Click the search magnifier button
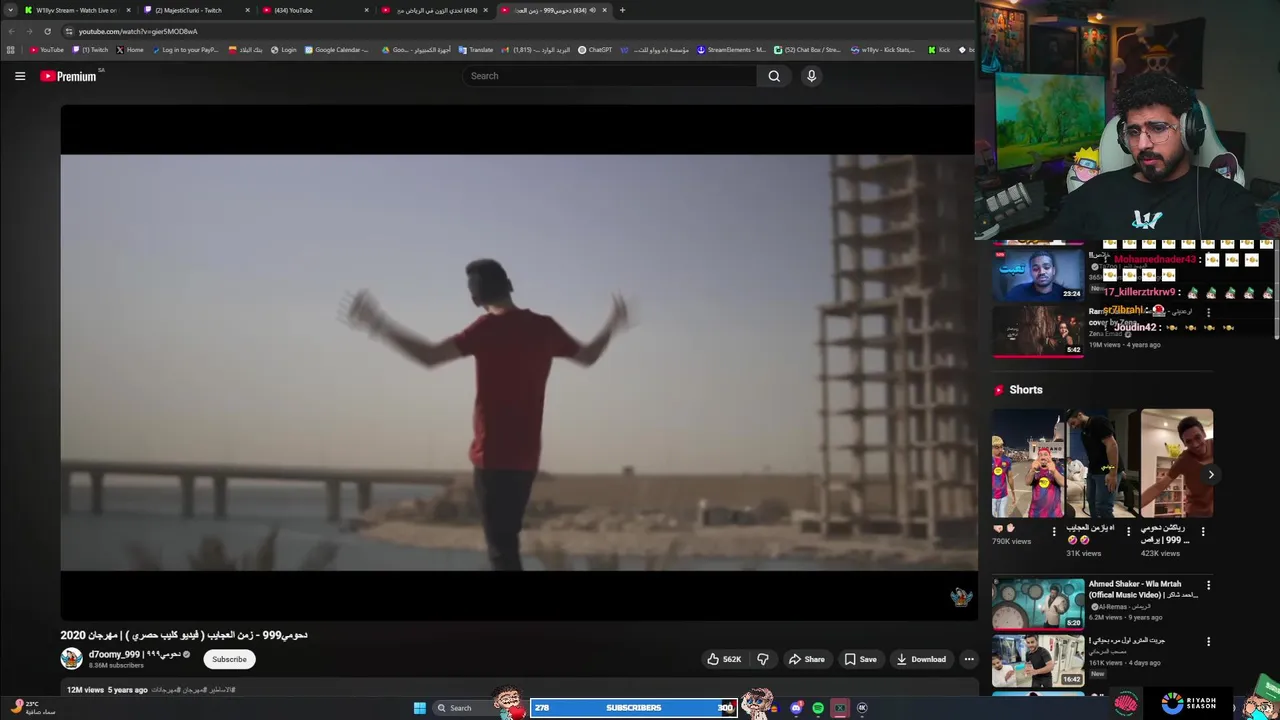1280x720 pixels. pyautogui.click(x=774, y=76)
